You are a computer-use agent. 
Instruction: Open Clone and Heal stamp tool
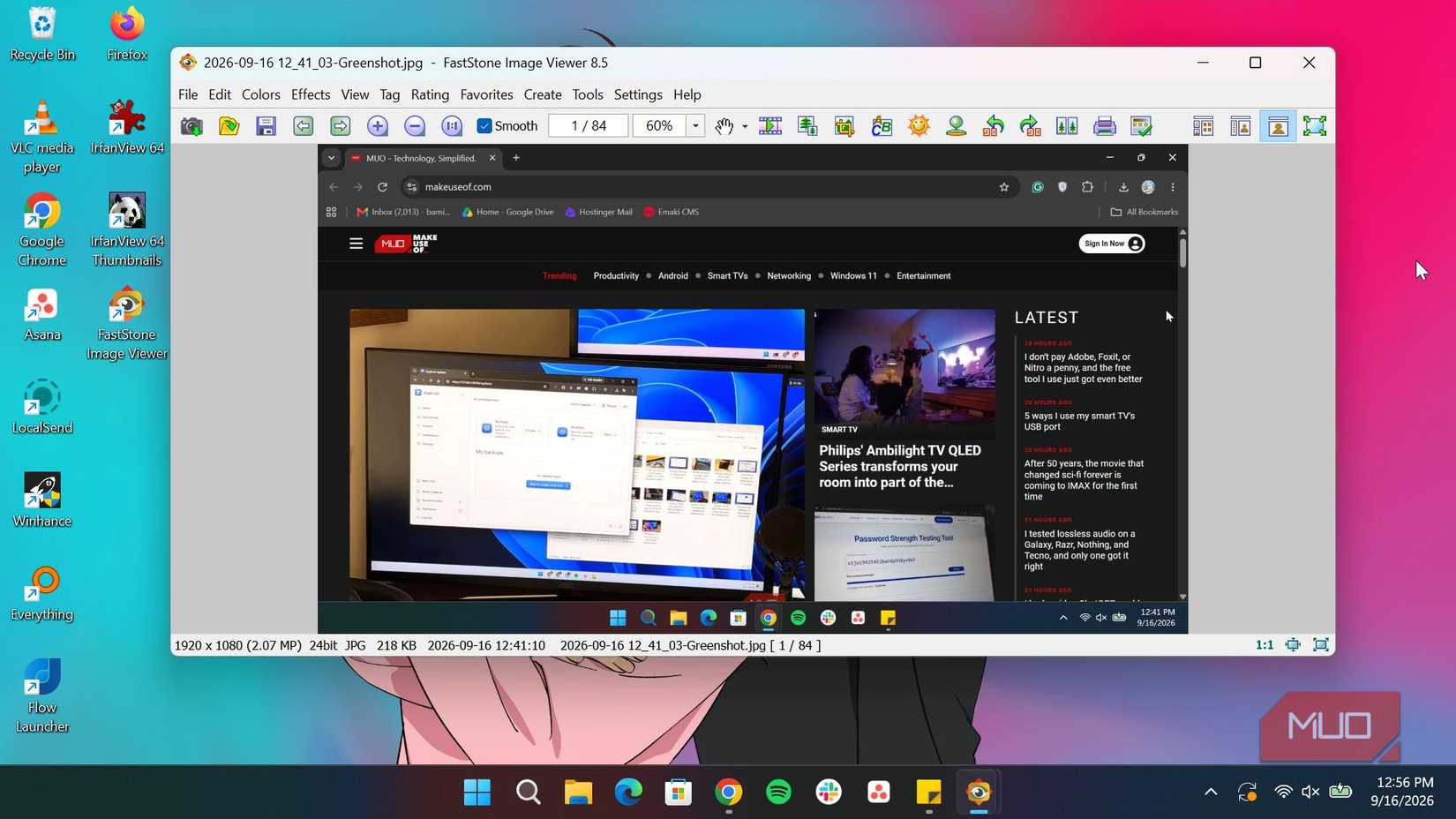(956, 126)
